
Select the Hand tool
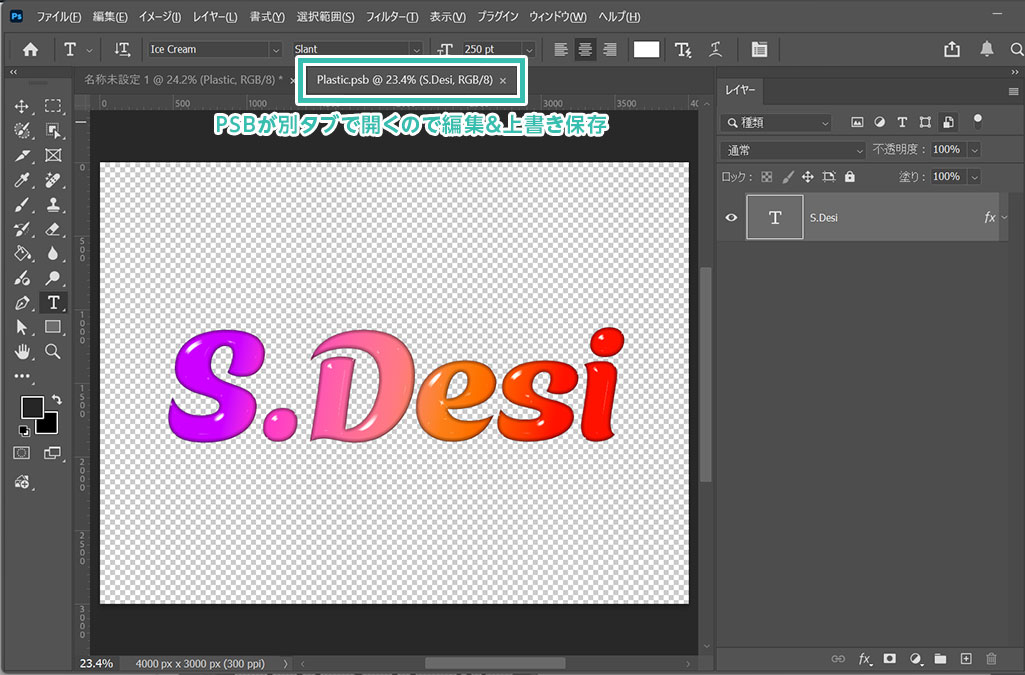point(22,351)
